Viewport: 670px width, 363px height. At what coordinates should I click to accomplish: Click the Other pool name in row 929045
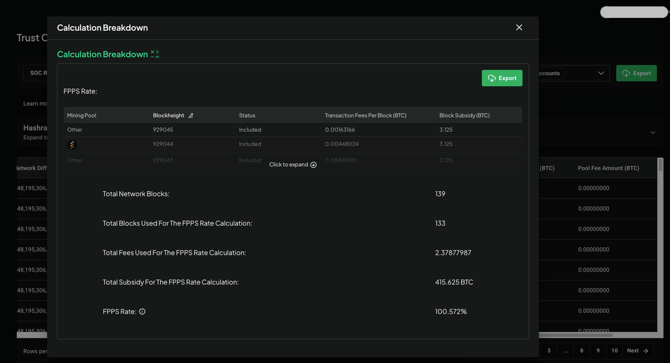(x=75, y=130)
